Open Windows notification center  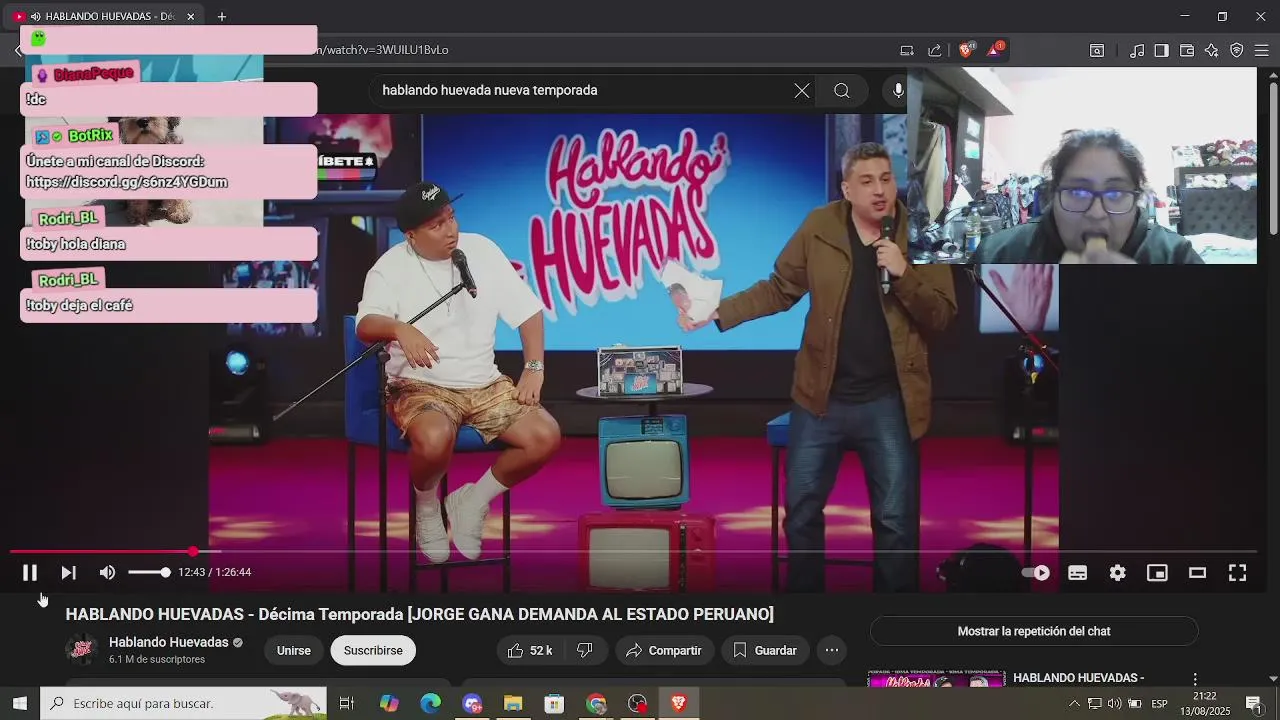pyautogui.click(x=1253, y=704)
